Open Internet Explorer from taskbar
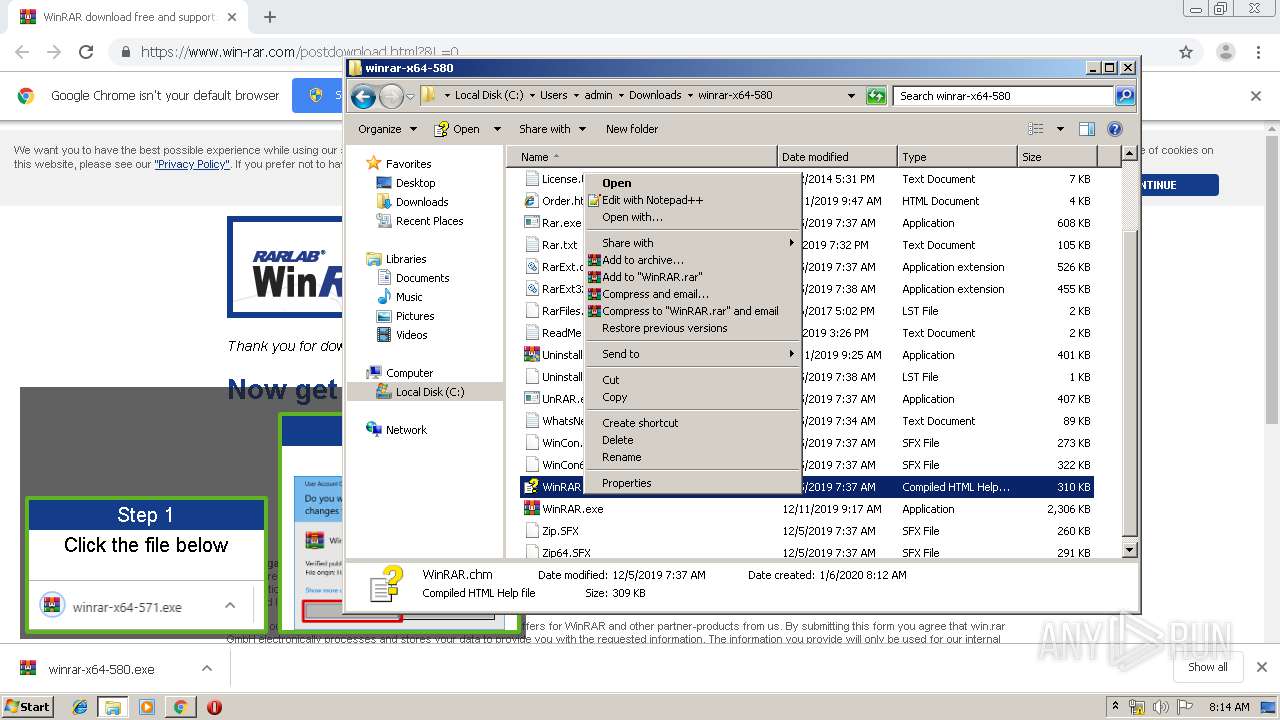 coord(80,707)
